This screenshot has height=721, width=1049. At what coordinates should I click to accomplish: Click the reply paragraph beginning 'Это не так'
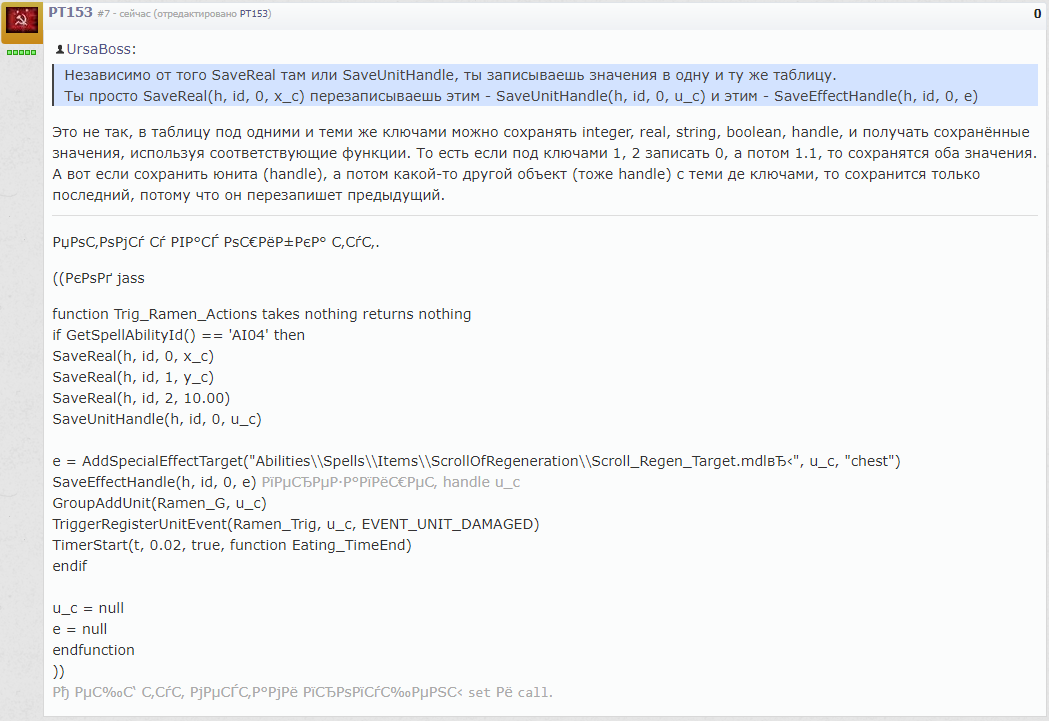[545, 164]
